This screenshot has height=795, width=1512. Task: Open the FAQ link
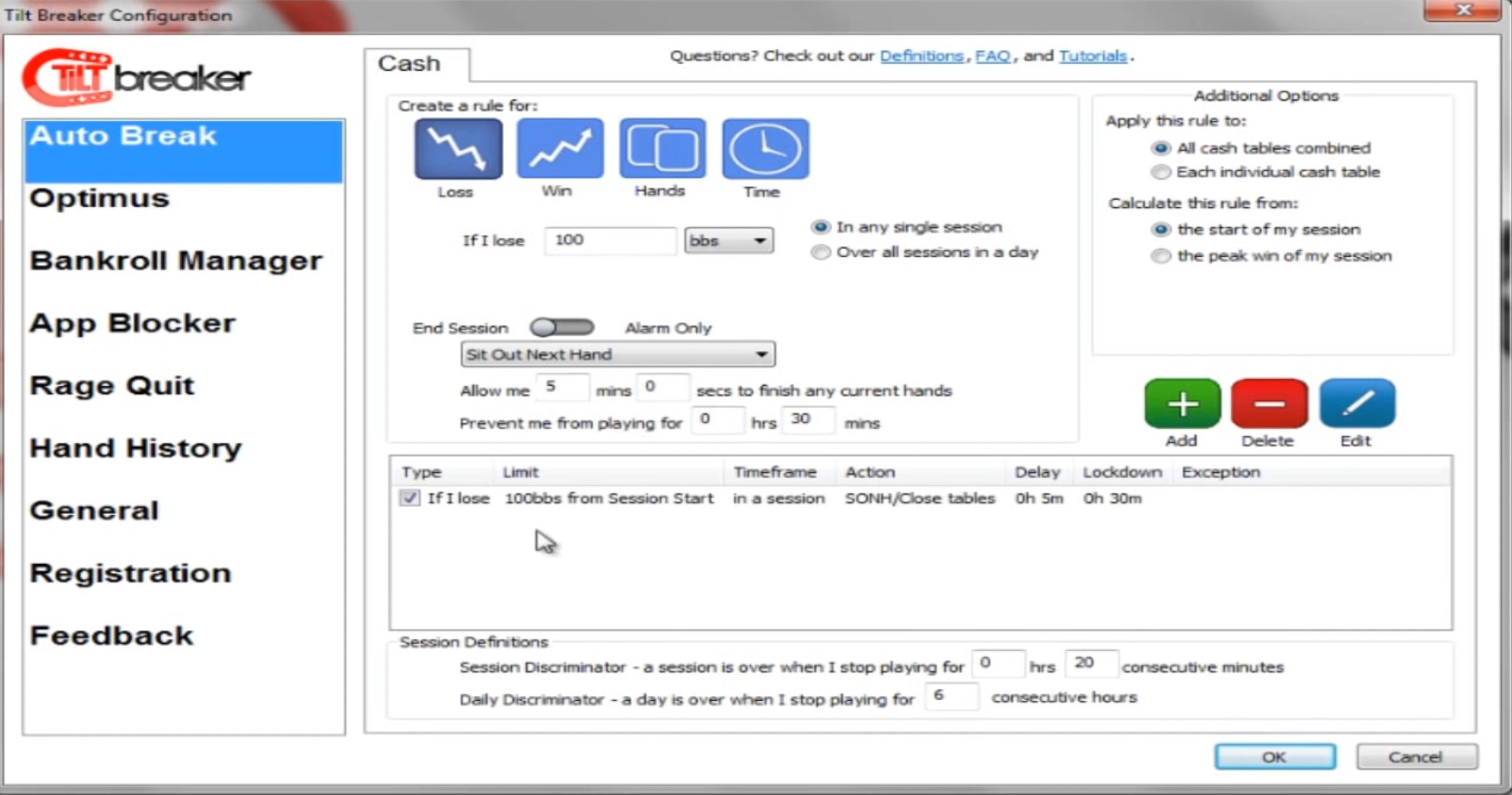click(992, 57)
